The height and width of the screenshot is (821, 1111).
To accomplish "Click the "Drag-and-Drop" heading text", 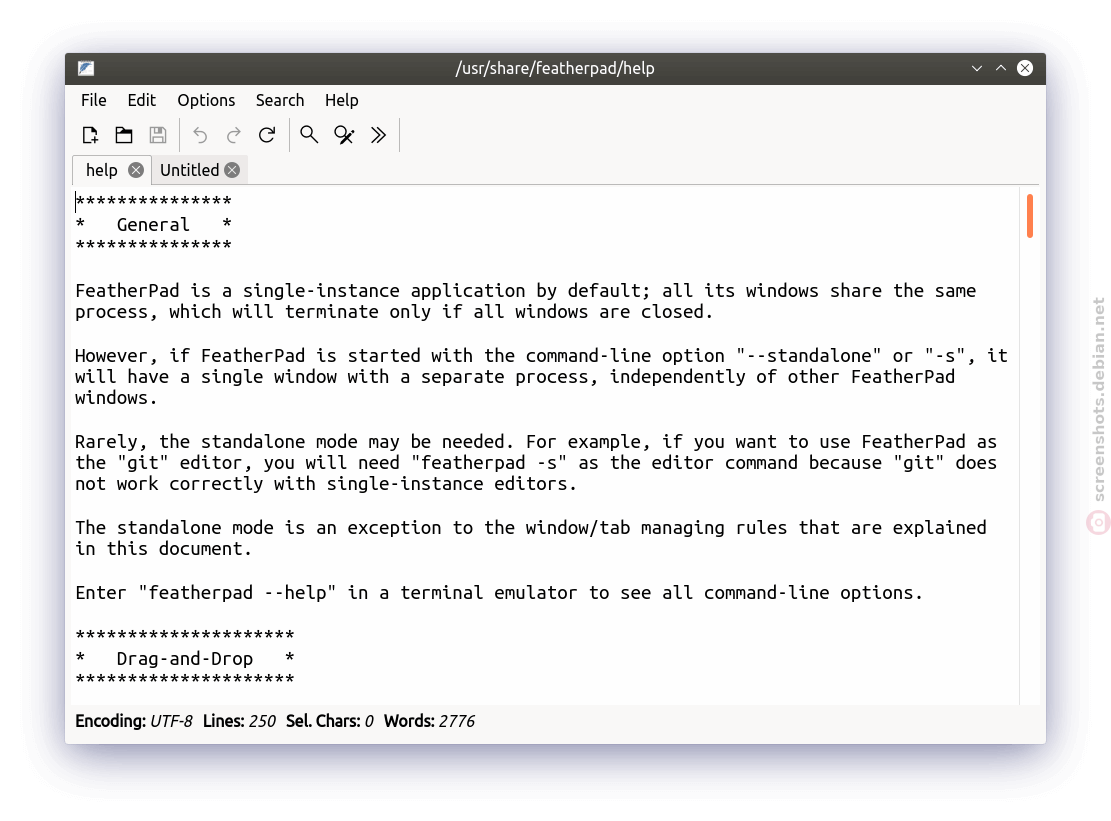I will [x=185, y=659].
